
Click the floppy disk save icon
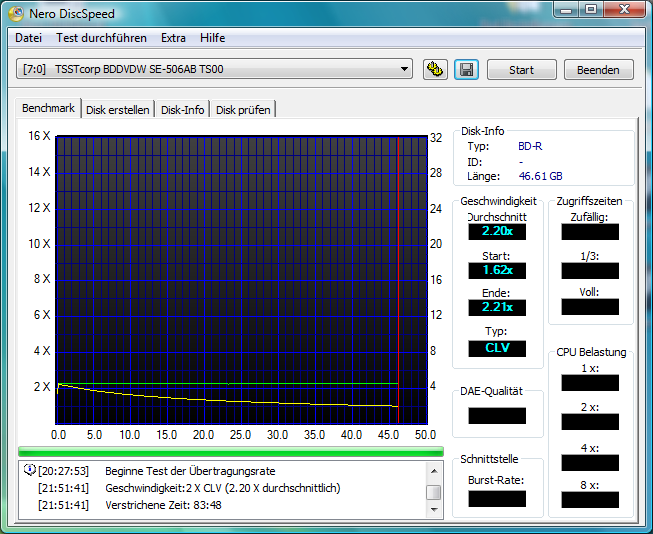pos(466,69)
